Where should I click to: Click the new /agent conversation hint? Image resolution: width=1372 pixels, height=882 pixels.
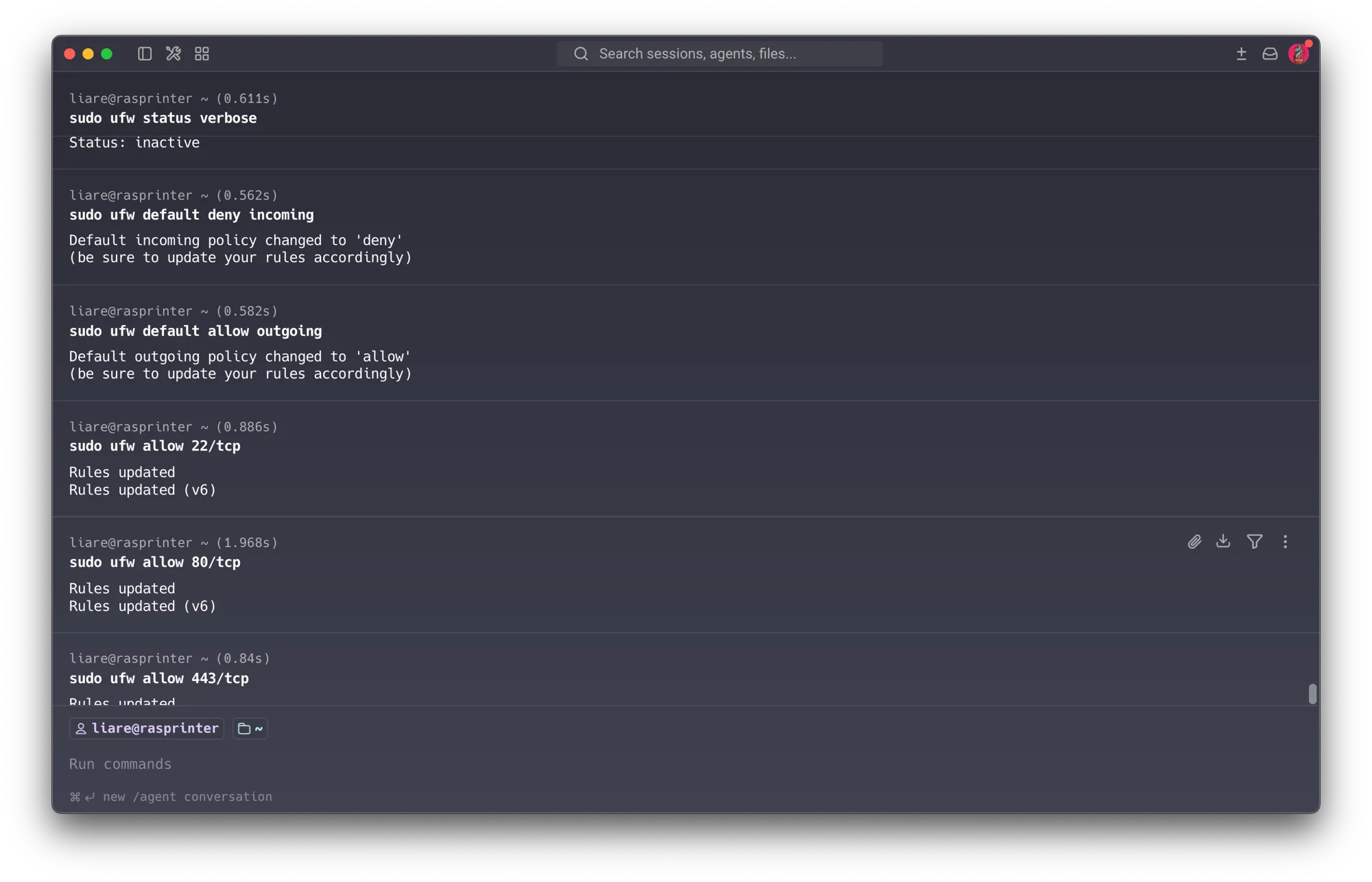(x=171, y=796)
